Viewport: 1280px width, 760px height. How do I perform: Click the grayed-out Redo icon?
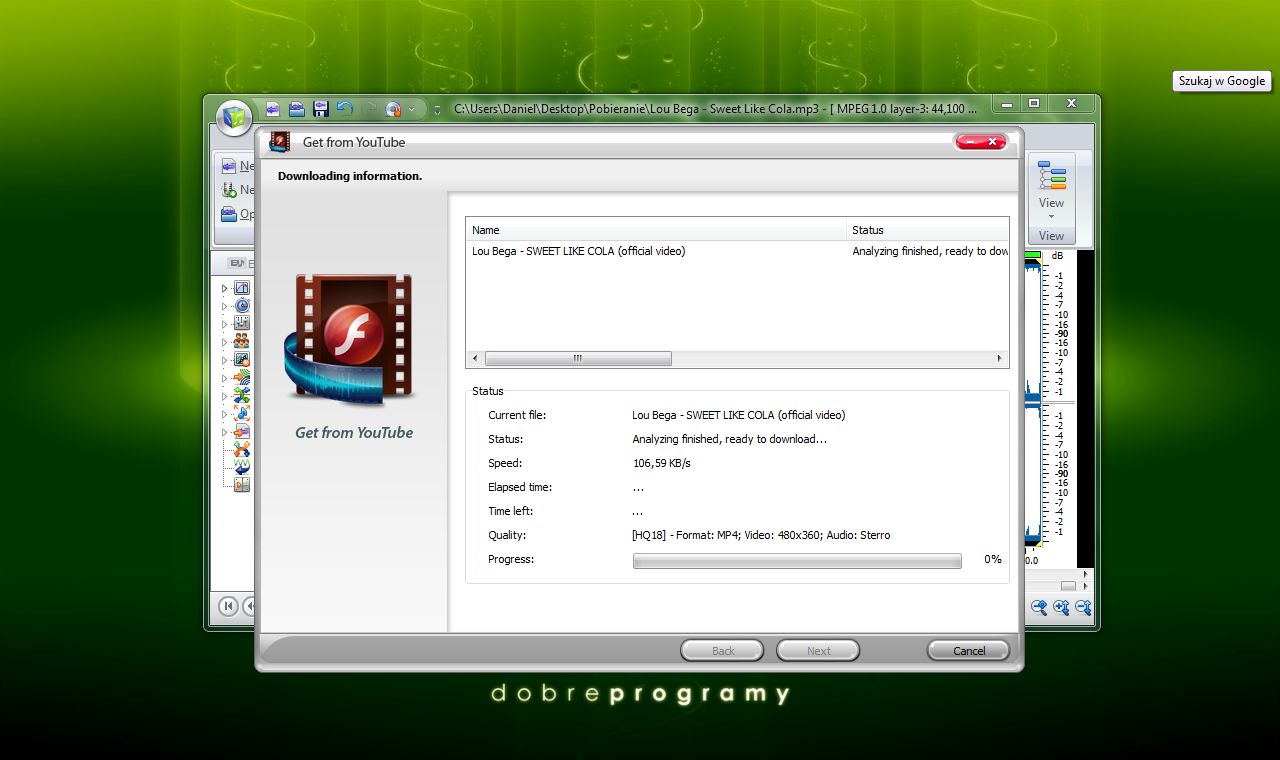pos(369,109)
